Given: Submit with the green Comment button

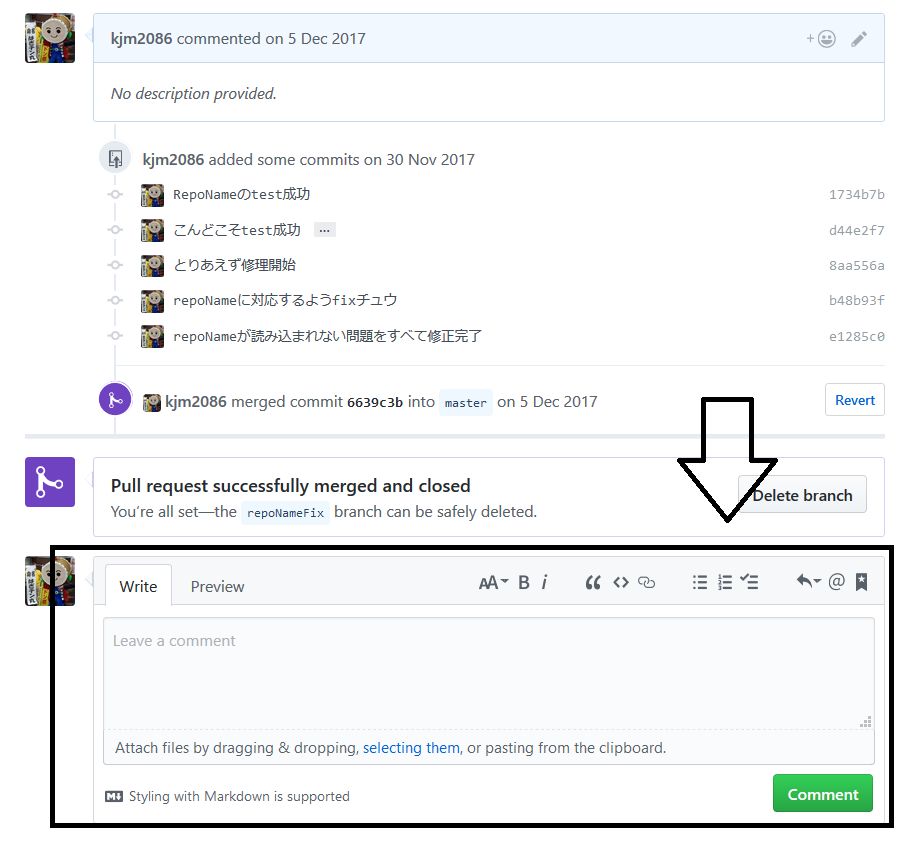Looking at the screenshot, I should [x=822, y=794].
